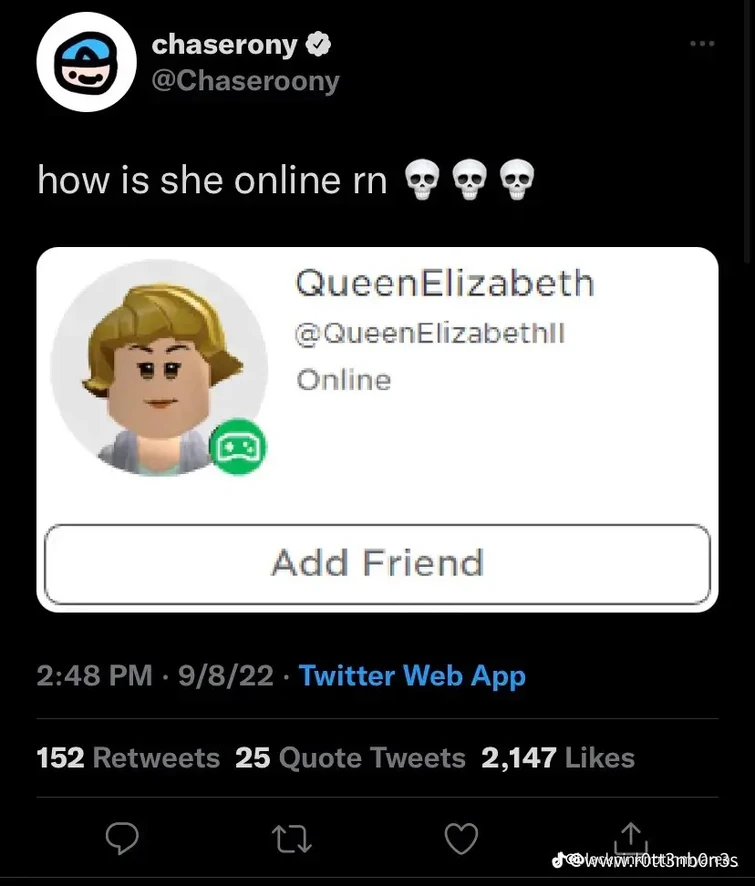The height and width of the screenshot is (886, 755).
Task: View the 152 Retweets list
Action: pyautogui.click(x=130, y=758)
